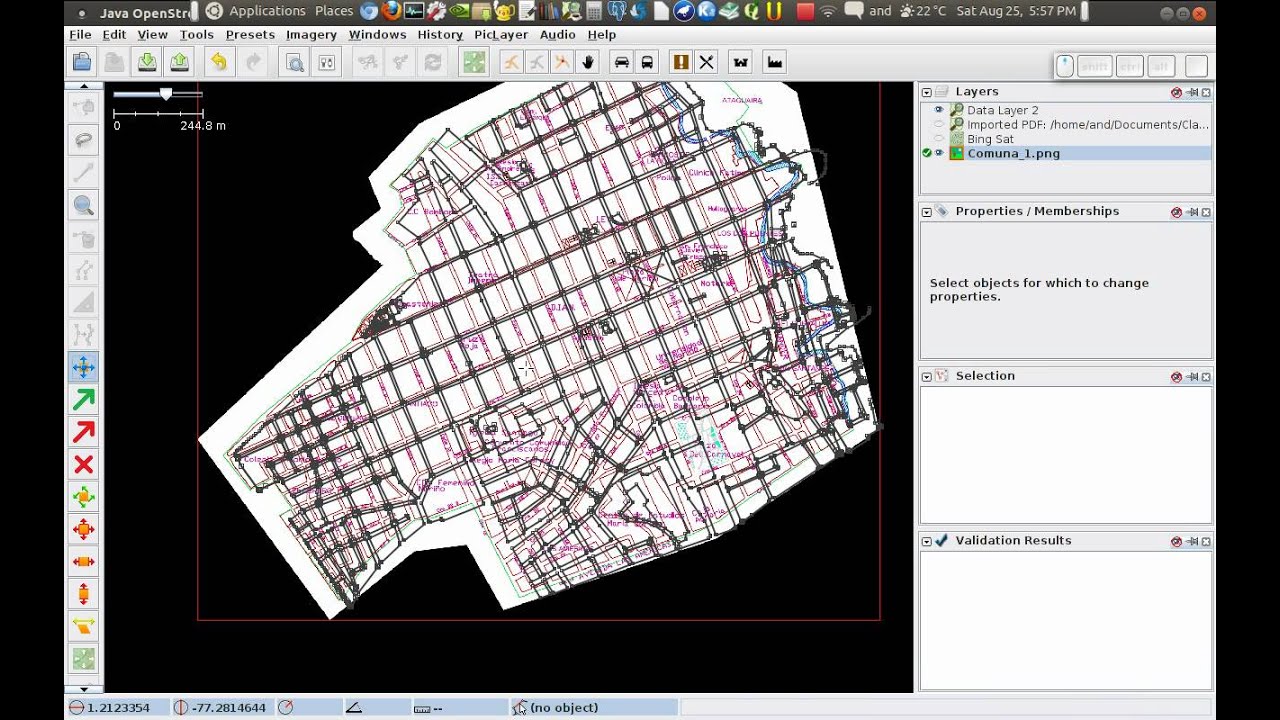
Task: Select the Data Layer 2 row
Action: [1065, 110]
